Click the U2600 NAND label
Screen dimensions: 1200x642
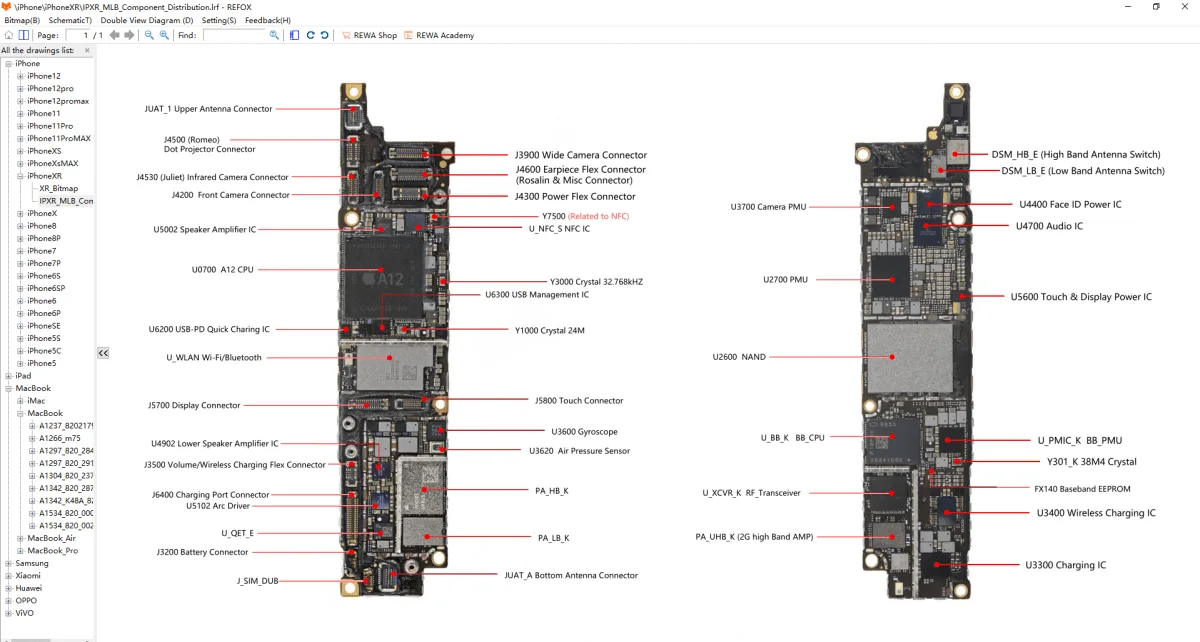pos(738,357)
